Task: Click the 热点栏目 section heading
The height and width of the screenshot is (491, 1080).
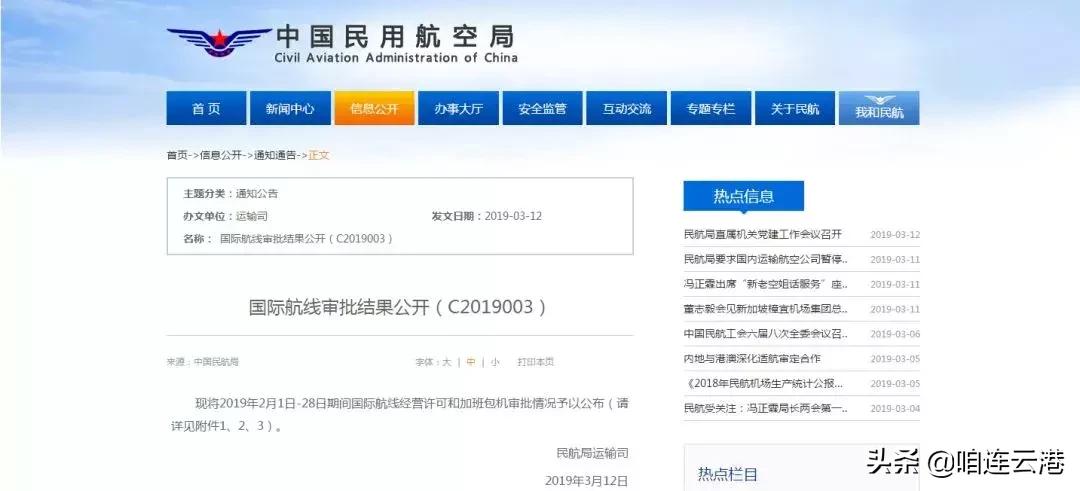Action: click(x=727, y=474)
